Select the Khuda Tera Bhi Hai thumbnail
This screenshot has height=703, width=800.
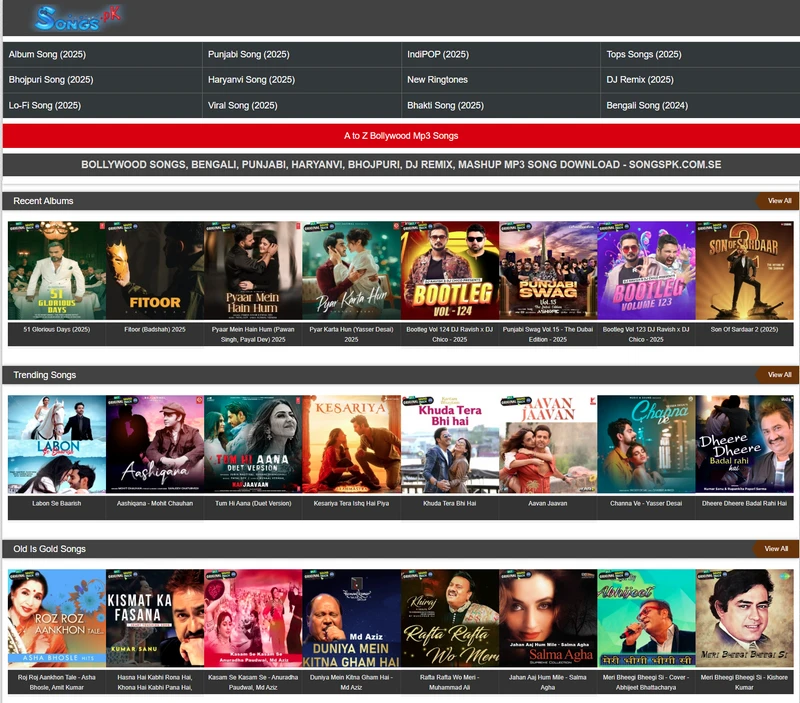coord(450,444)
